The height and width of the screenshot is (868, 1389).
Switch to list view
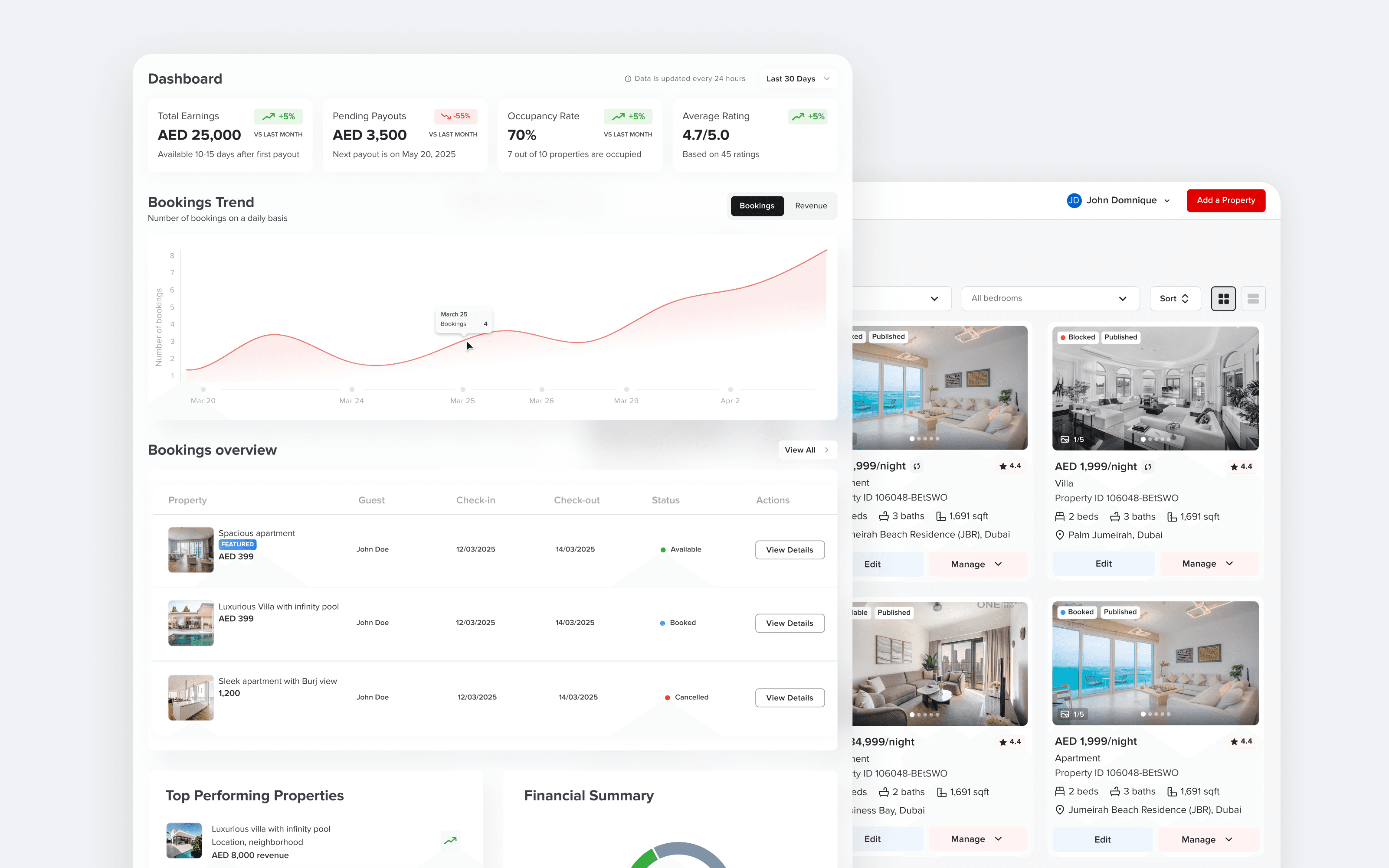click(x=1253, y=299)
